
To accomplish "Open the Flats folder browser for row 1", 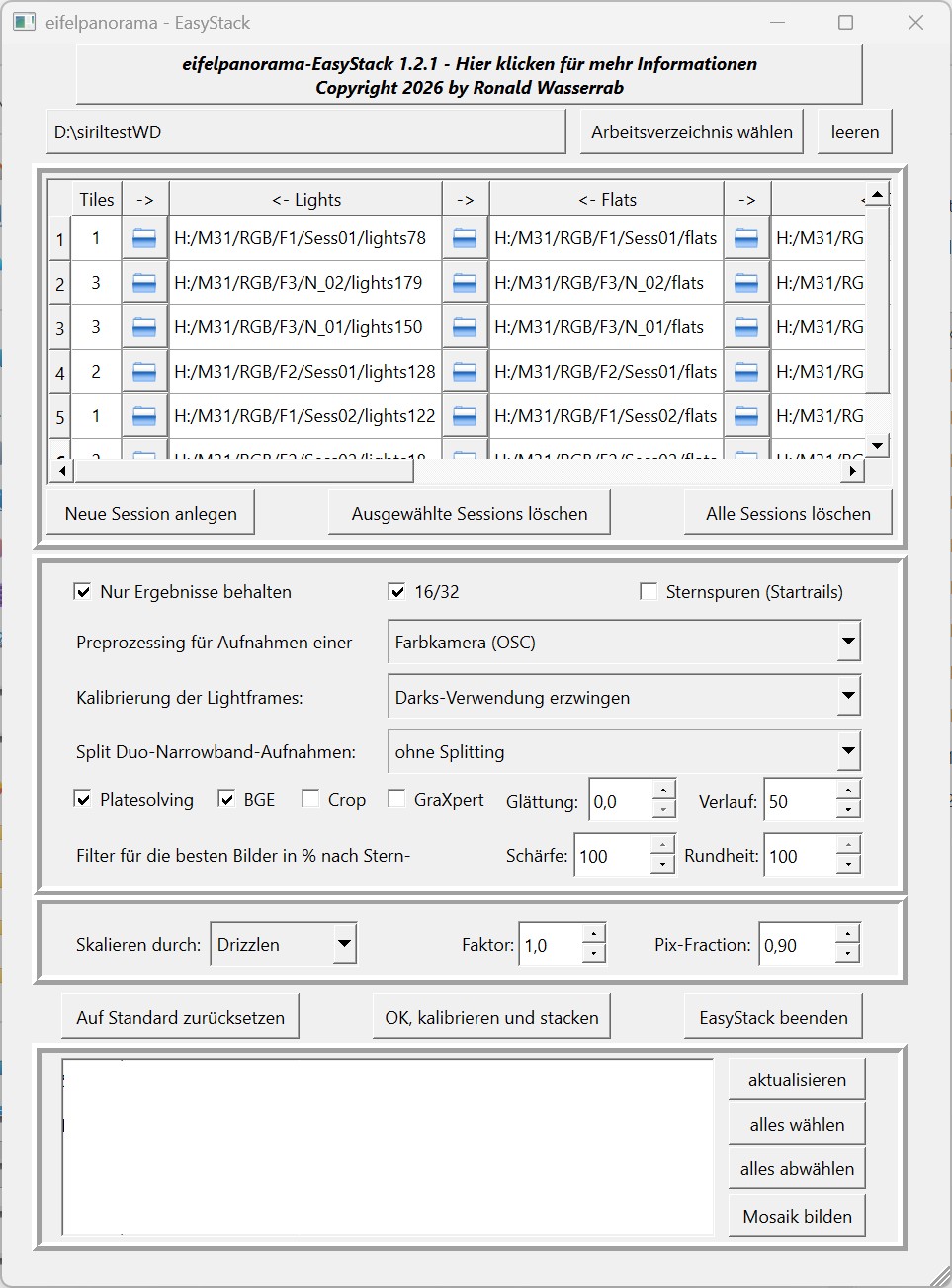I will click(x=465, y=238).
